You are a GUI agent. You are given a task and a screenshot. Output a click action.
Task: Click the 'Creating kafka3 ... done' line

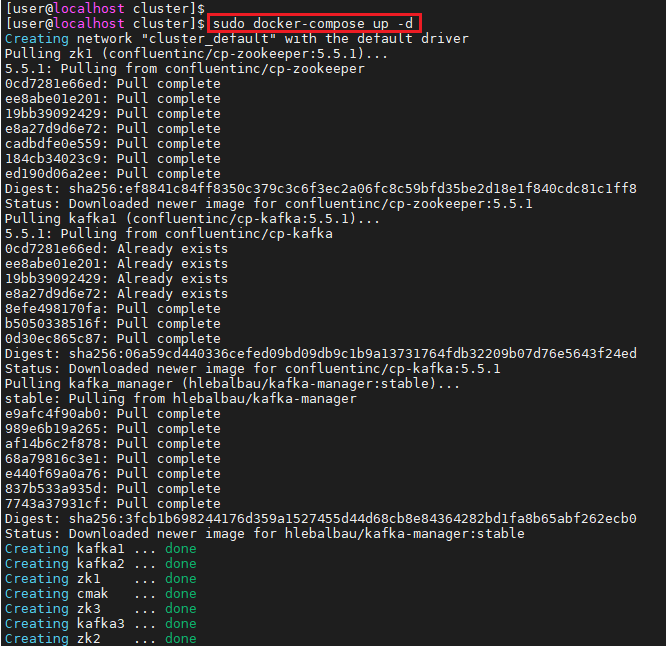[101, 624]
